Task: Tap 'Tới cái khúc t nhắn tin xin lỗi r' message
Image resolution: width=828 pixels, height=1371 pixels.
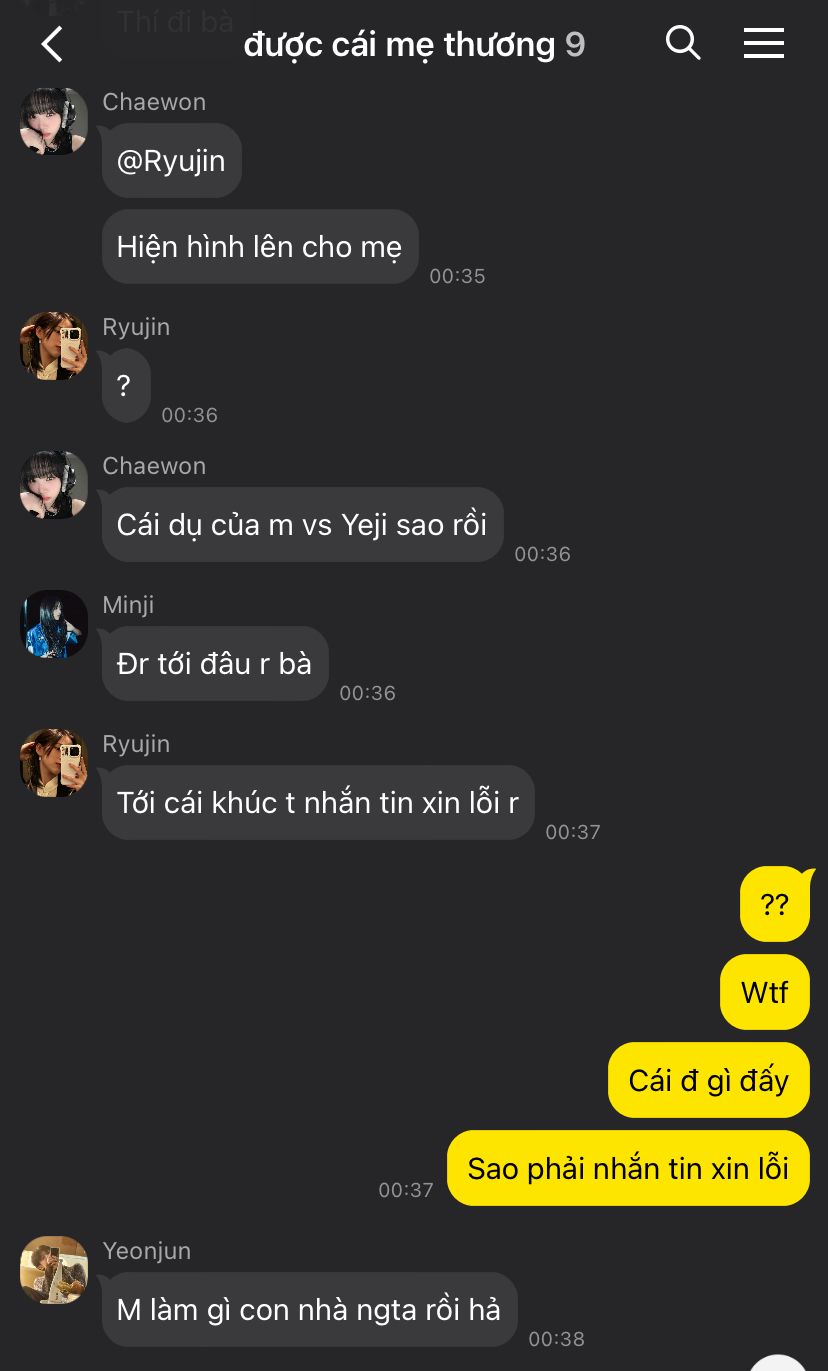Action: 318,803
